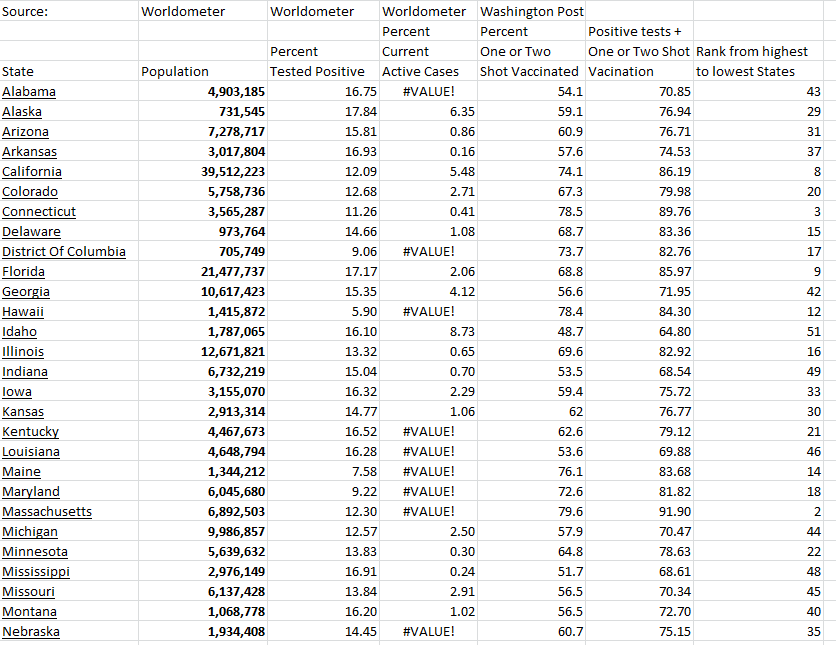Select Hawaii's percent tested positive 5.90
Screen dimensions: 836x645
(x=360, y=312)
